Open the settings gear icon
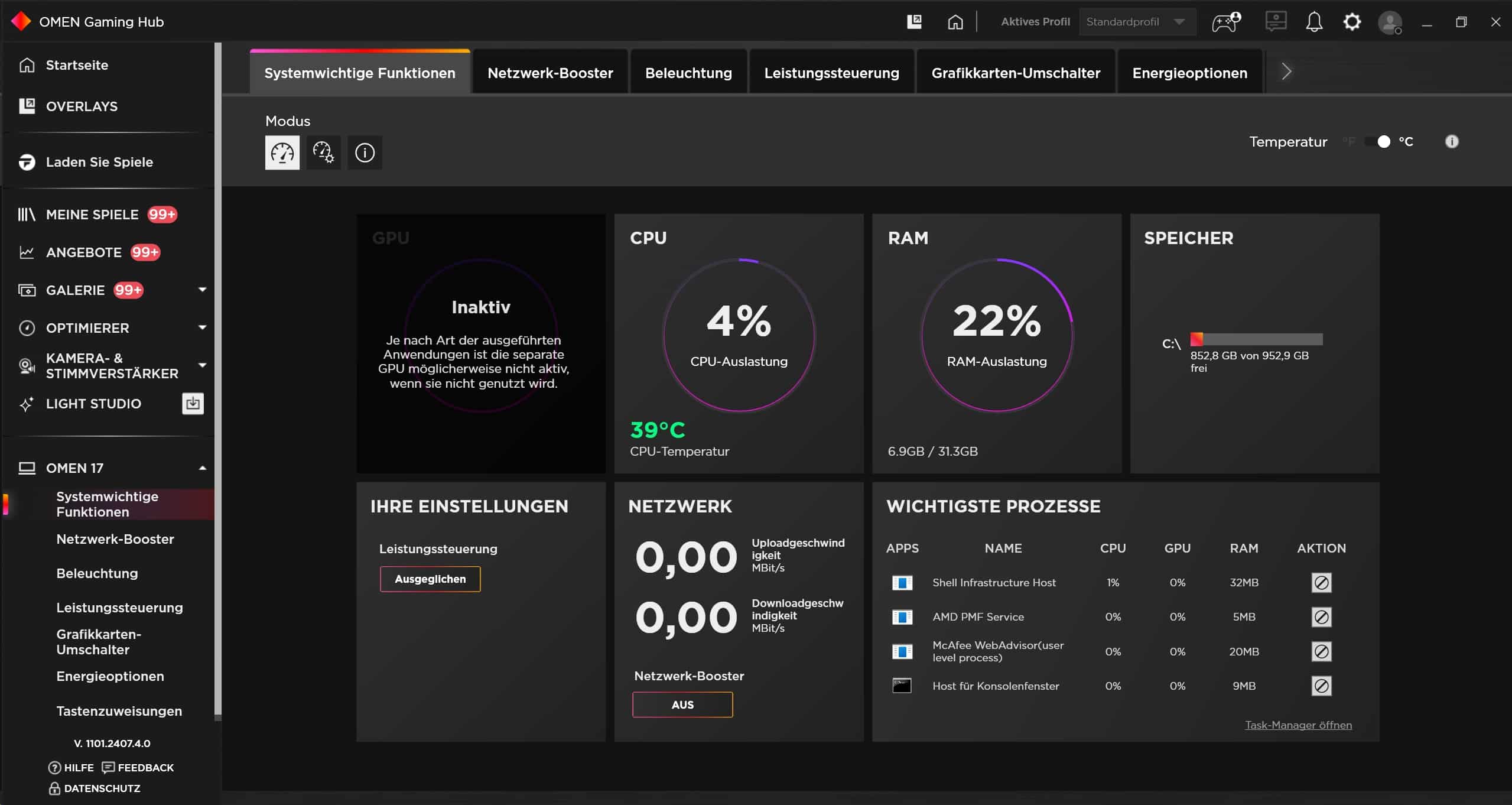Image resolution: width=1512 pixels, height=805 pixels. pyautogui.click(x=1352, y=22)
